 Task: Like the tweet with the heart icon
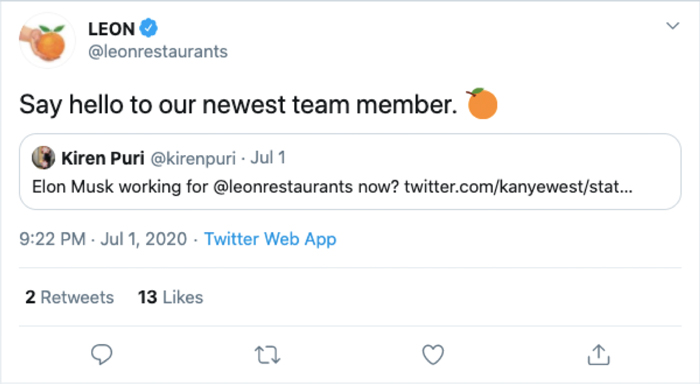point(433,355)
